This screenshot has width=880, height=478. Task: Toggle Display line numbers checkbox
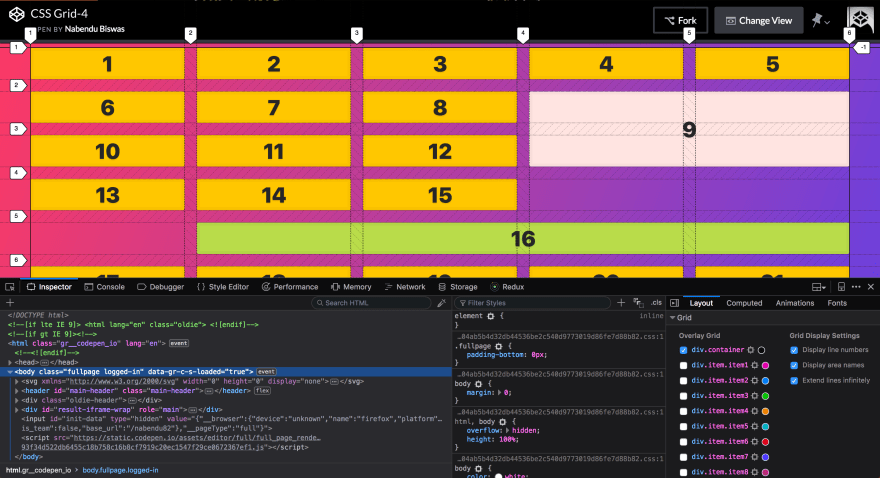[794, 350]
